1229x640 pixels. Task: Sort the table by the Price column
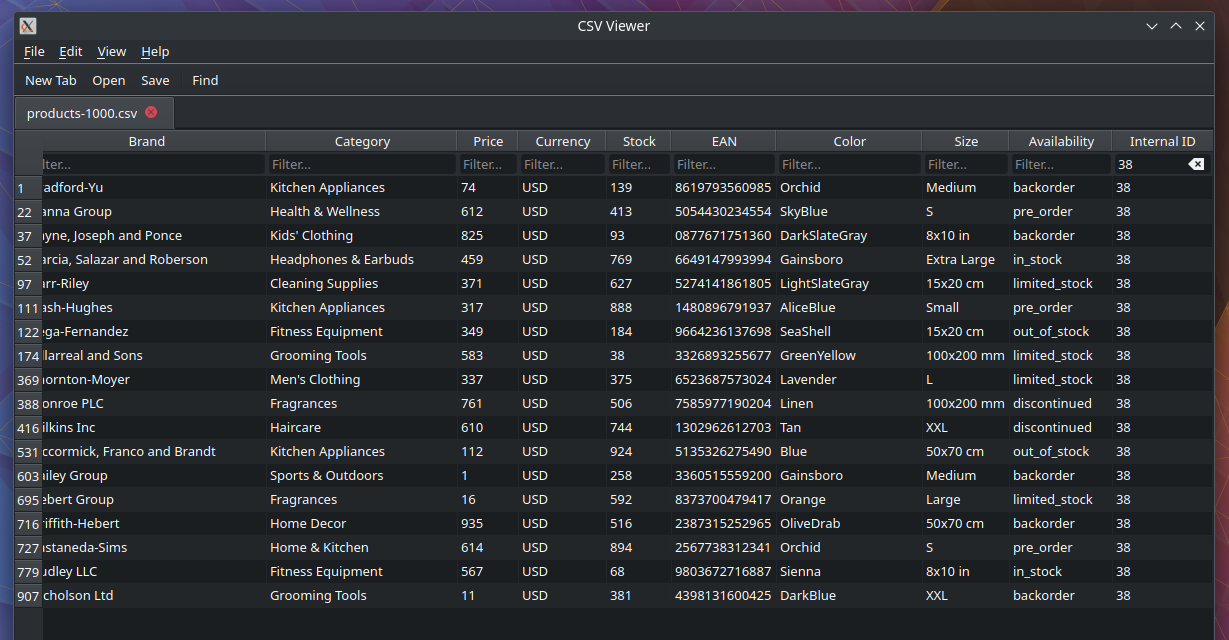487,140
